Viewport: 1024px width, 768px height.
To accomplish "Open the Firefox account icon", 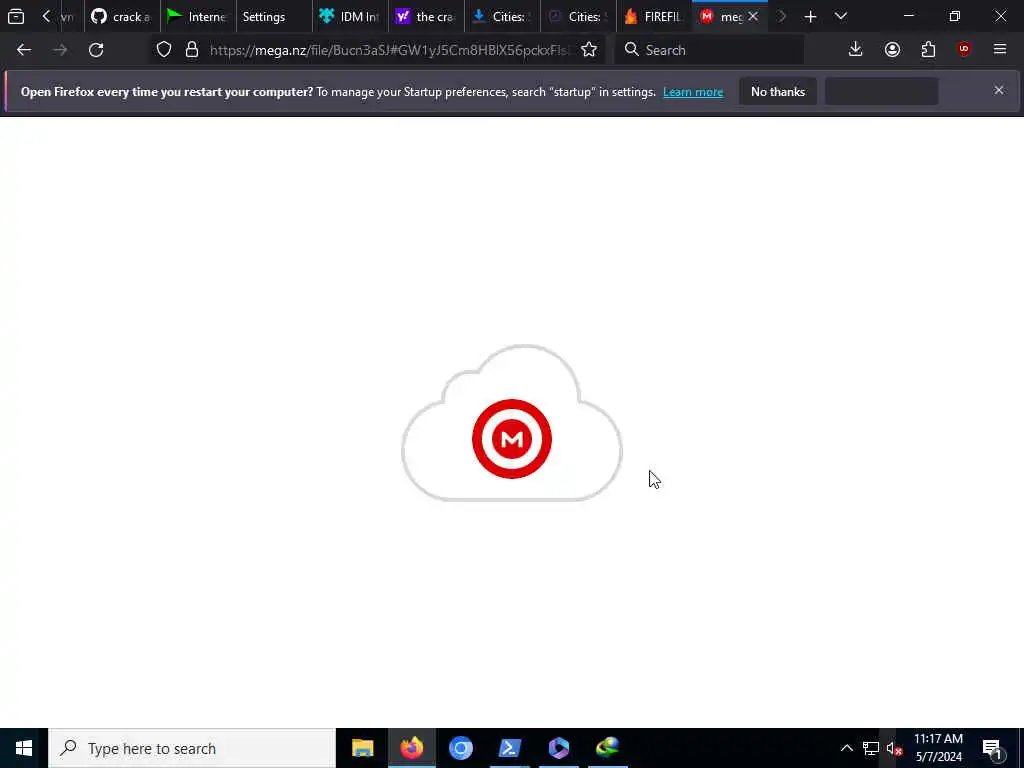I will point(892,50).
